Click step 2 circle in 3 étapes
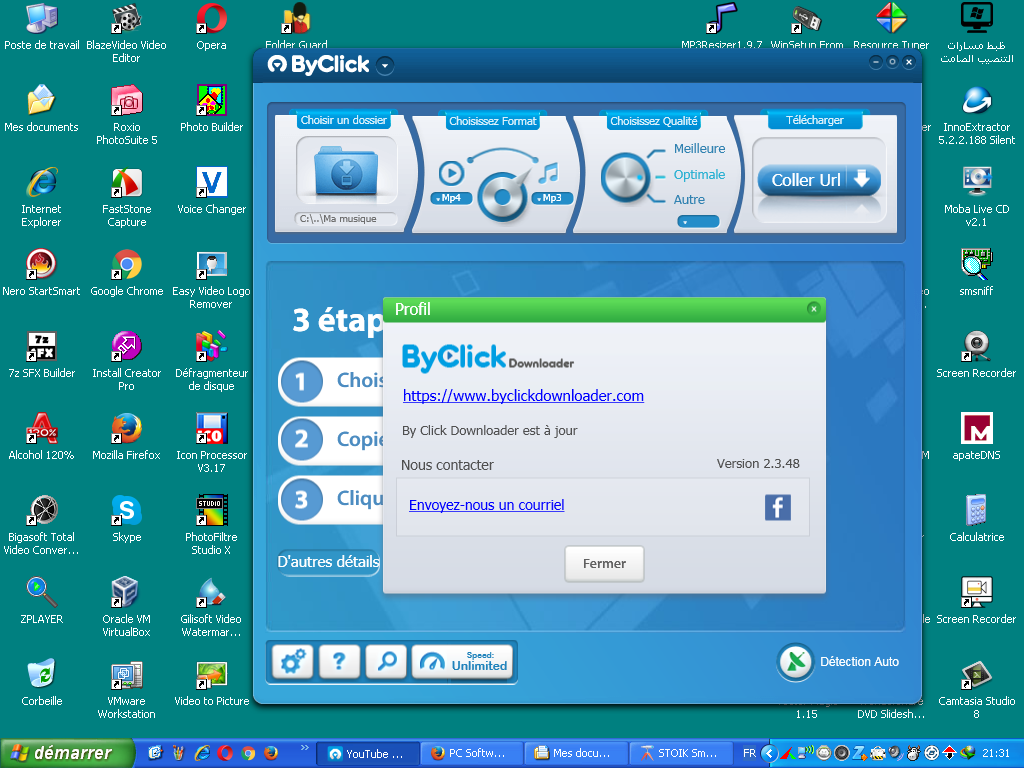Screen dimensions: 1024x768 click(x=301, y=440)
